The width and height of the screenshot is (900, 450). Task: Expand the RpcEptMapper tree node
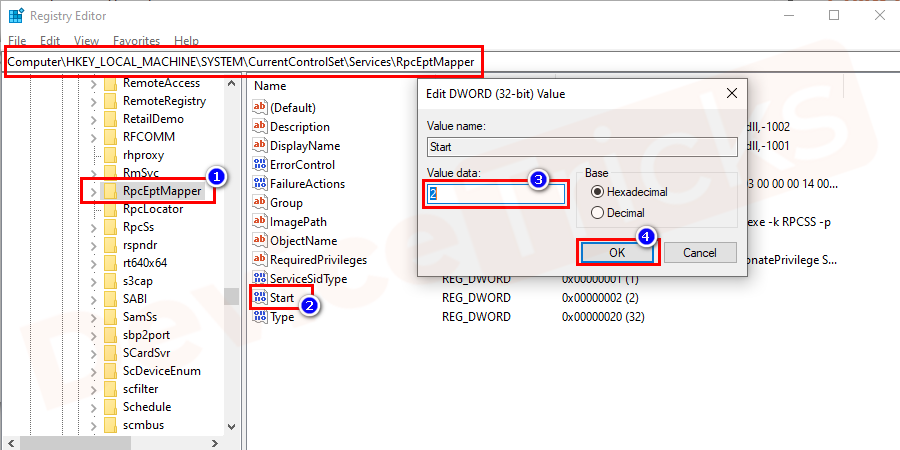click(x=93, y=191)
